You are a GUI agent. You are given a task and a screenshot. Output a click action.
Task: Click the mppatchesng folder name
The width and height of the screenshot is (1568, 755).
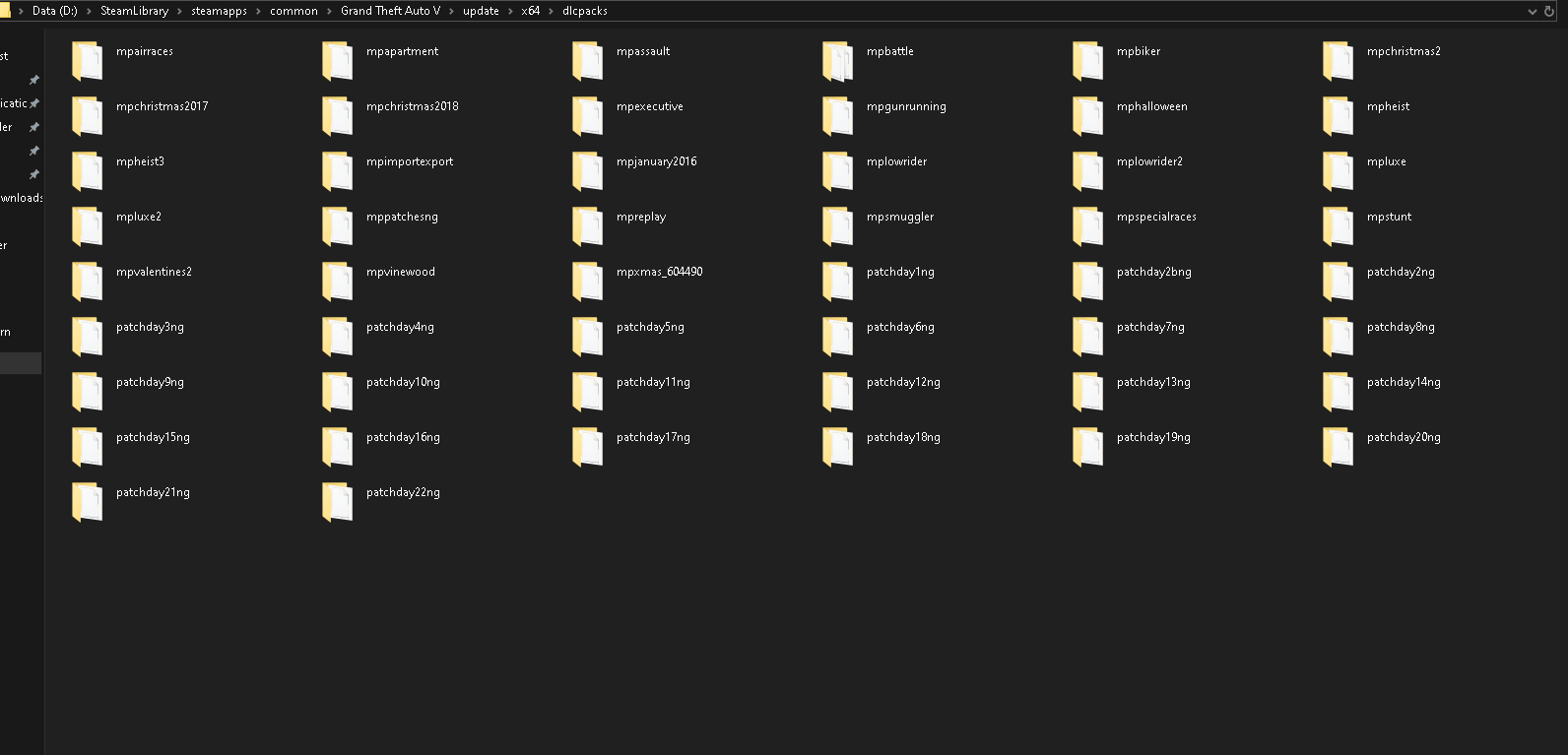(x=402, y=217)
